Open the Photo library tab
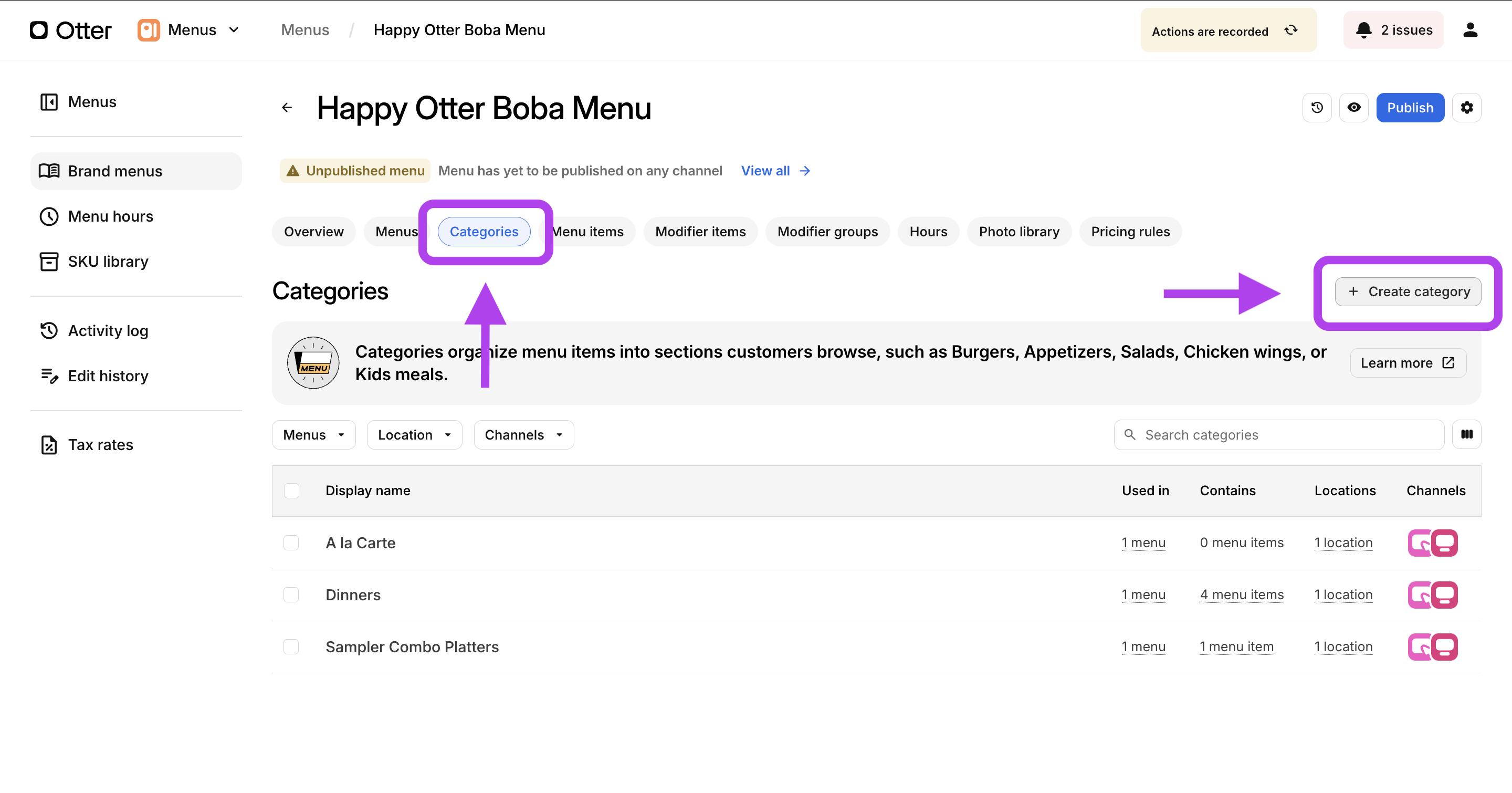The width and height of the screenshot is (1512, 793). point(1019,232)
